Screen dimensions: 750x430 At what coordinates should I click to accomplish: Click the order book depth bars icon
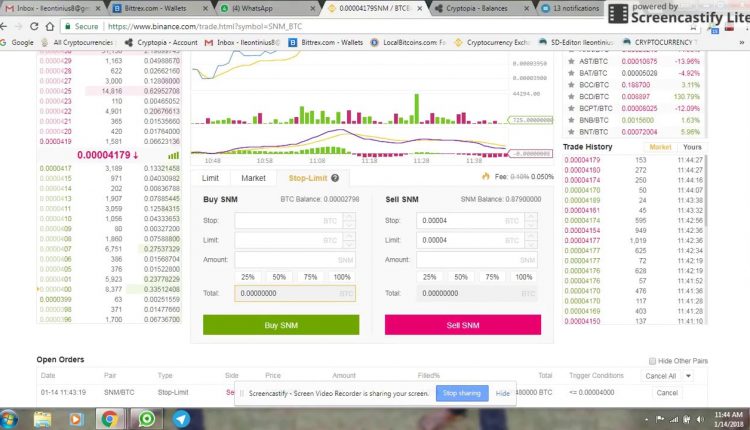pyautogui.click(x=173, y=155)
